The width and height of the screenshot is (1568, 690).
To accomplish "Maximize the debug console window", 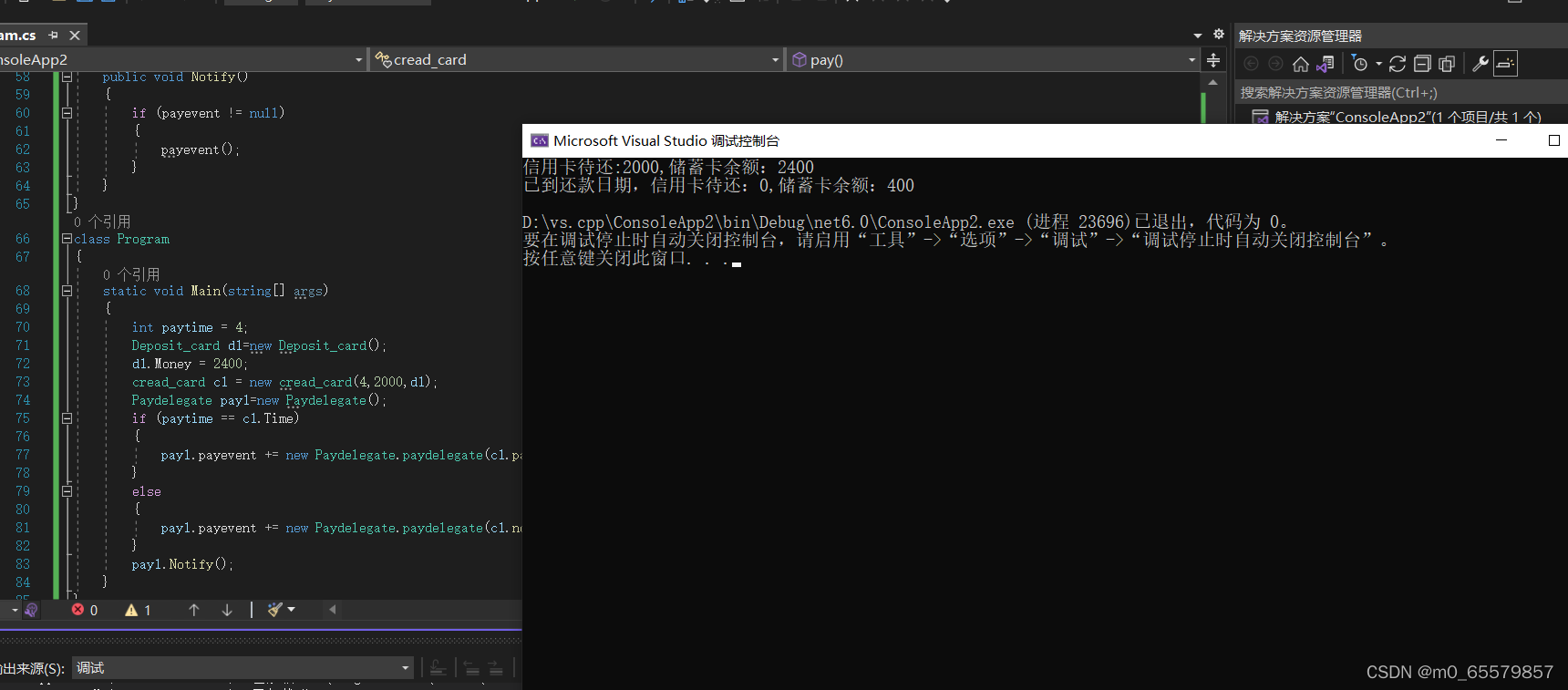I will (x=1554, y=140).
